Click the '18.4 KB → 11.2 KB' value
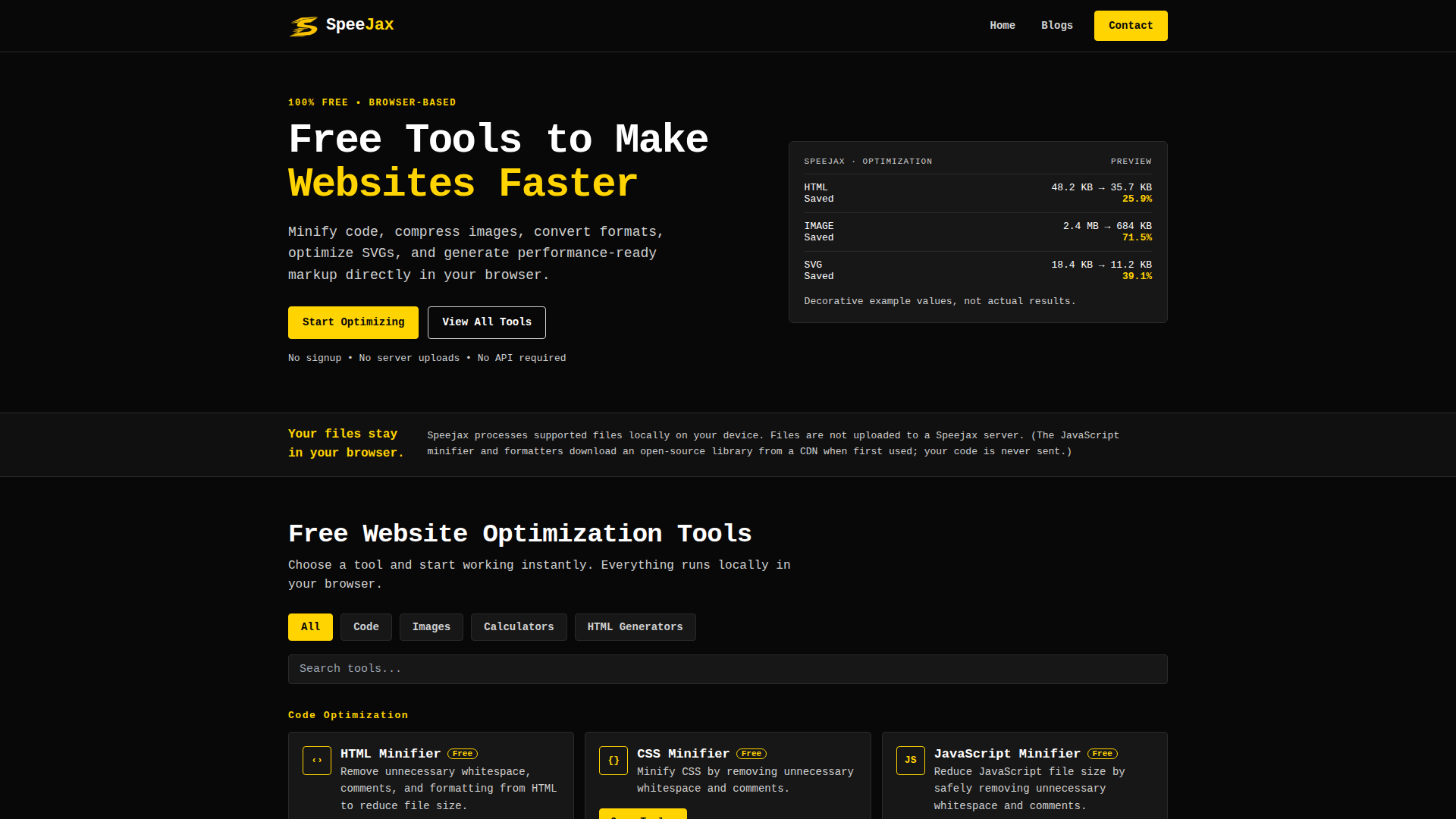The image size is (1456, 819). point(1101,265)
